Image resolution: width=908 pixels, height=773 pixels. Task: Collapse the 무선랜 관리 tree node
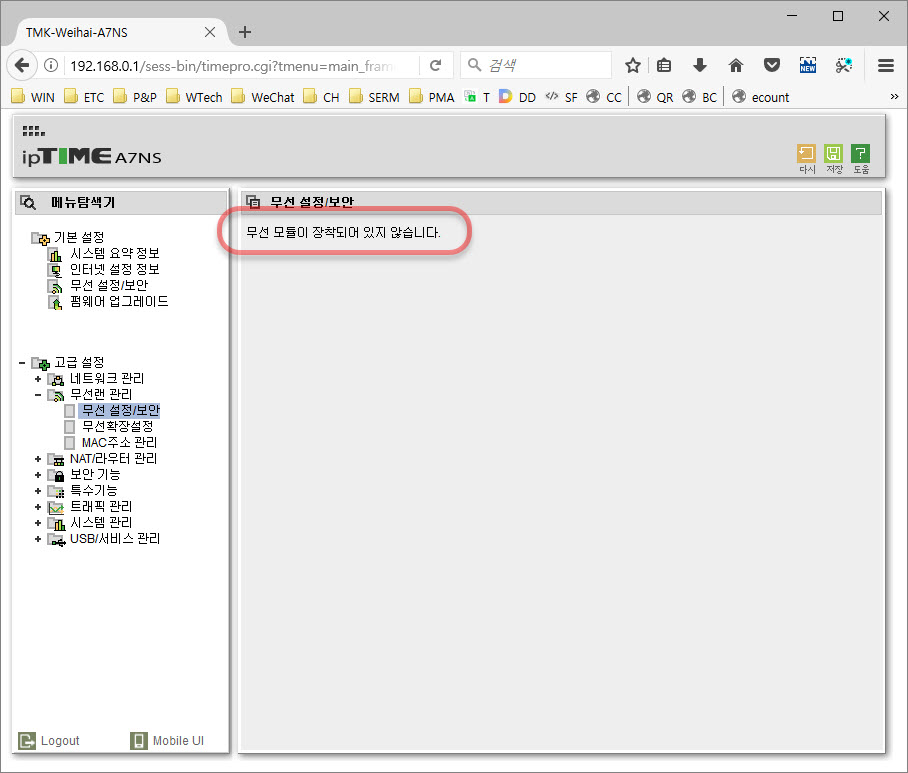point(38,395)
